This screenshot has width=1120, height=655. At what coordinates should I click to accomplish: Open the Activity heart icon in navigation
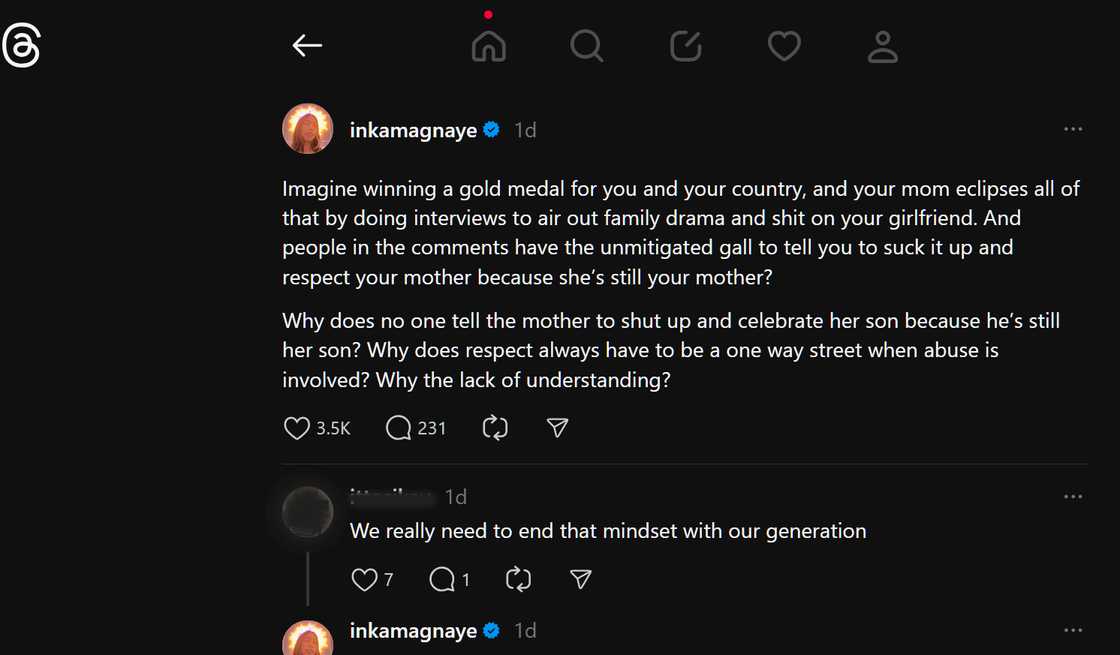784,46
